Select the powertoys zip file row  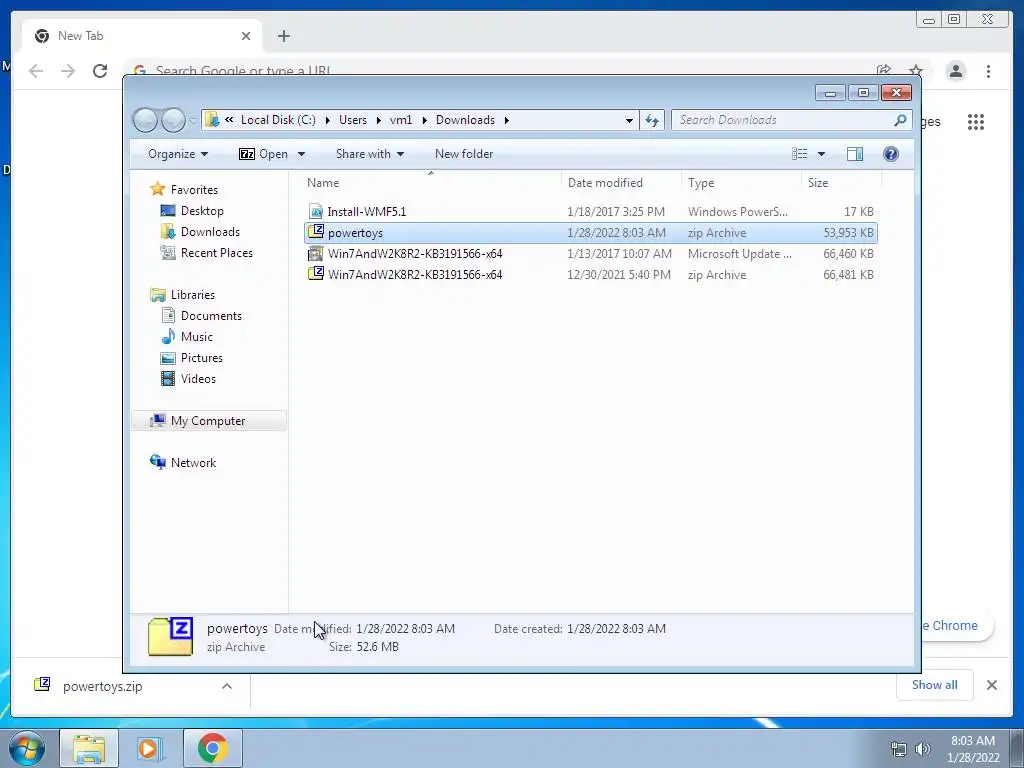590,232
